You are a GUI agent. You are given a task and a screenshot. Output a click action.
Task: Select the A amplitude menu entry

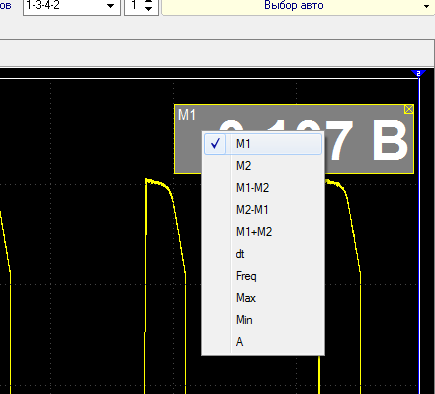(263, 342)
